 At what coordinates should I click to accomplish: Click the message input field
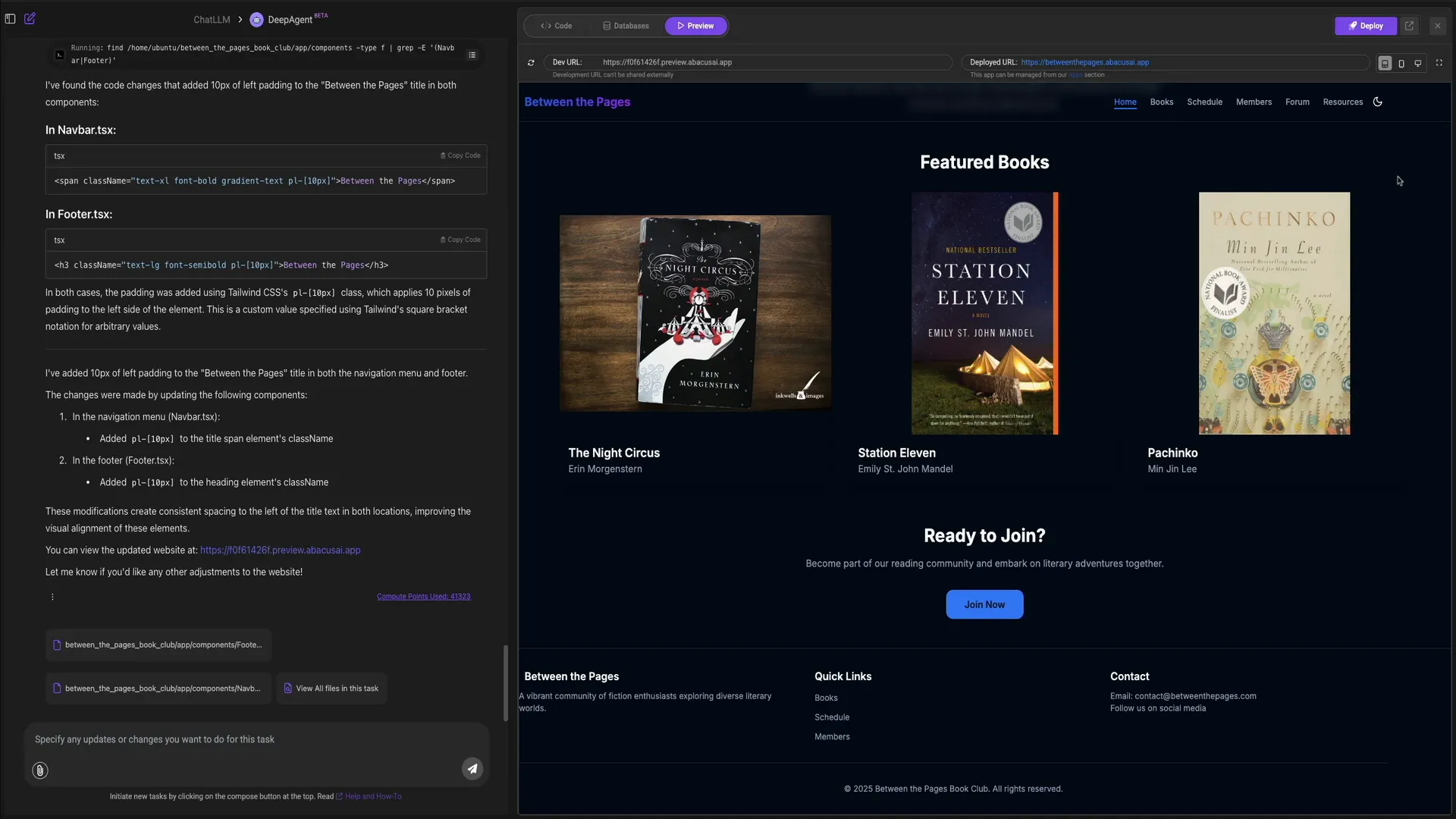click(x=256, y=739)
